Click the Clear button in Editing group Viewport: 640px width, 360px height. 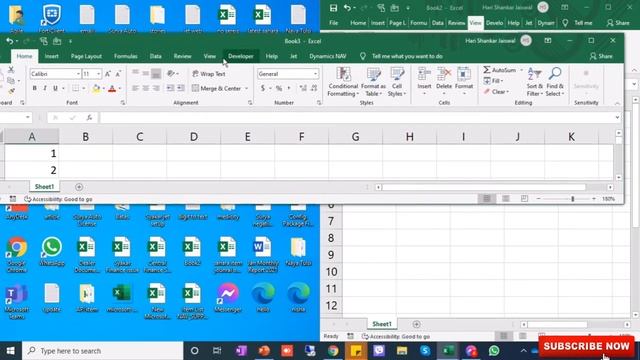click(x=496, y=92)
